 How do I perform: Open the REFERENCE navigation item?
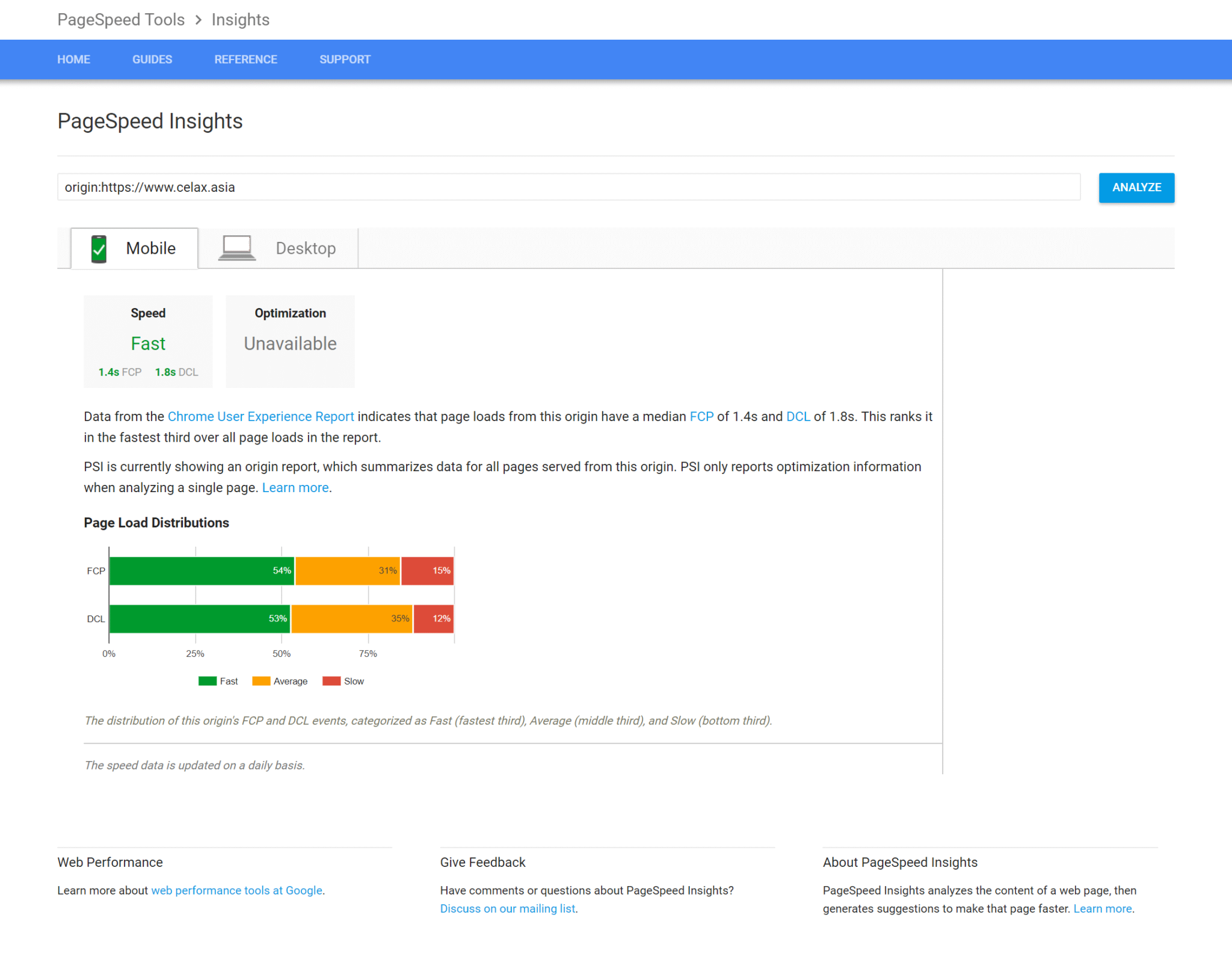(245, 59)
